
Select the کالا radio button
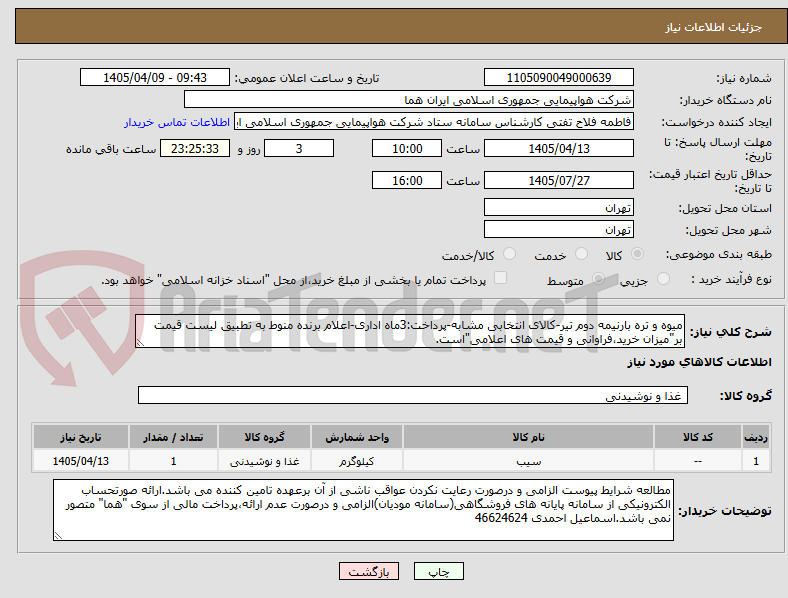point(637,254)
